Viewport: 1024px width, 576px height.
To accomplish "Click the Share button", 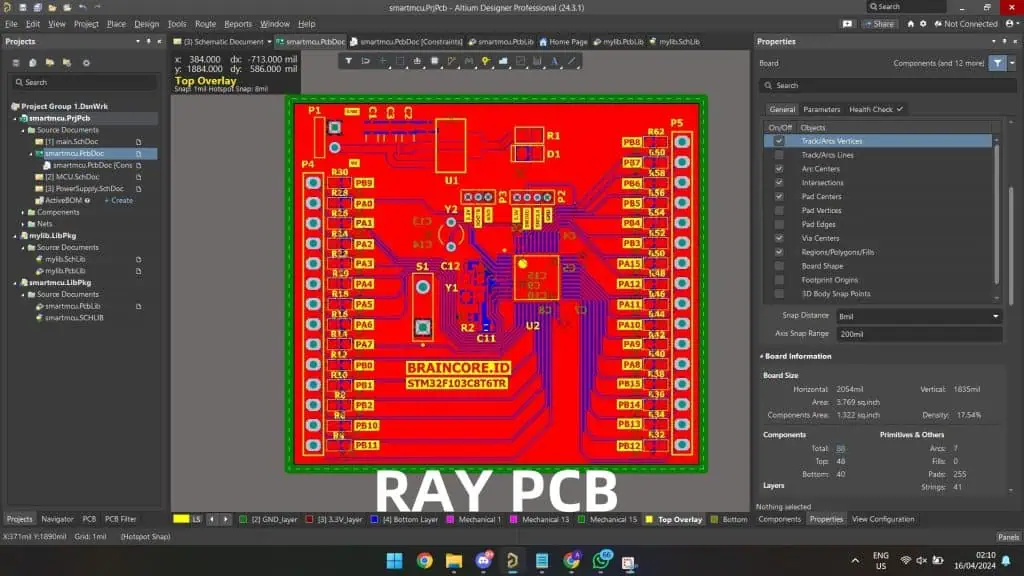I will pyautogui.click(x=880, y=24).
